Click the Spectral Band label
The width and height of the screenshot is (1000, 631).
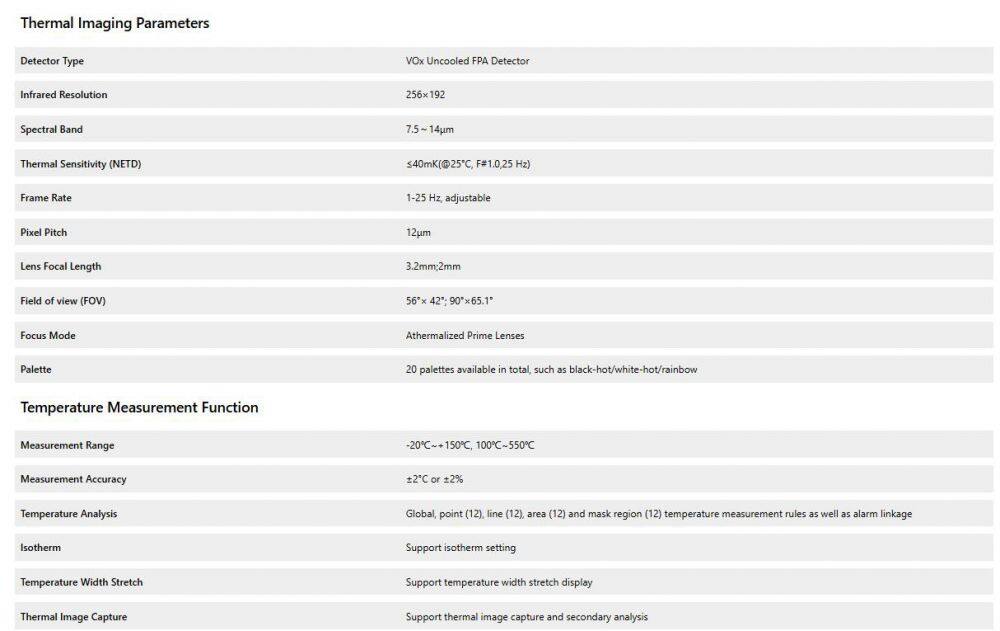click(52, 130)
